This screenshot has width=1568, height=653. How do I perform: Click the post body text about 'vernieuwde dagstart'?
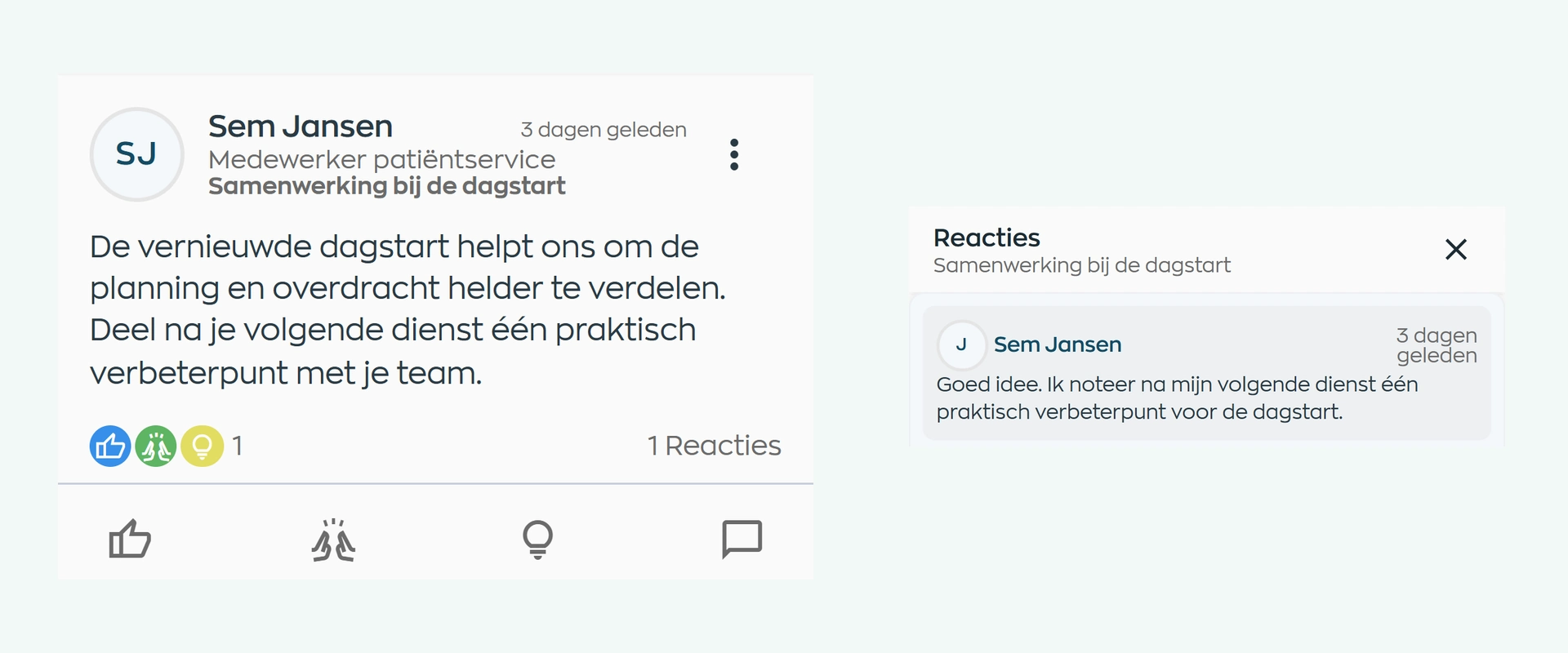click(408, 309)
